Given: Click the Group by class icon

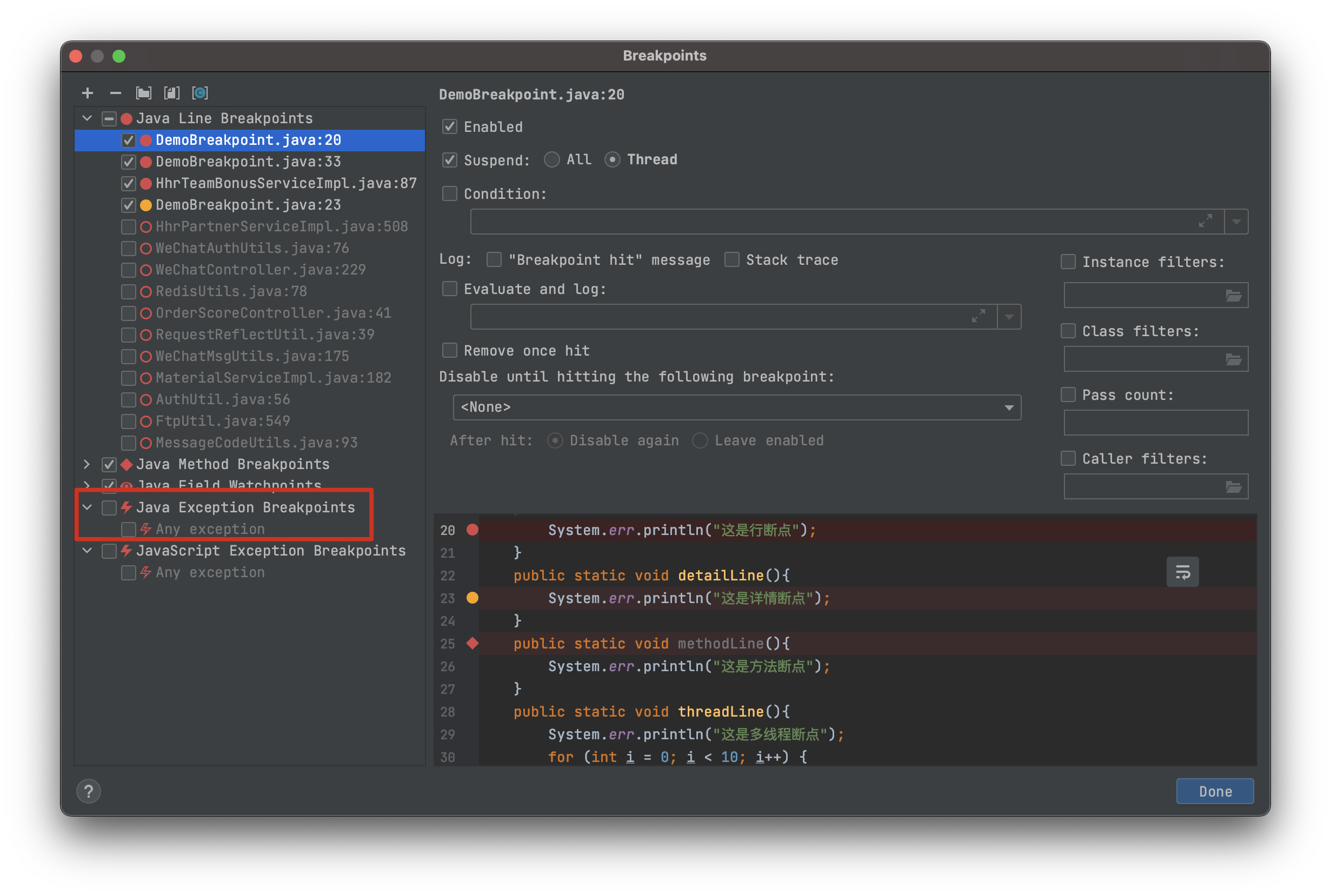Looking at the screenshot, I should coord(200,92).
